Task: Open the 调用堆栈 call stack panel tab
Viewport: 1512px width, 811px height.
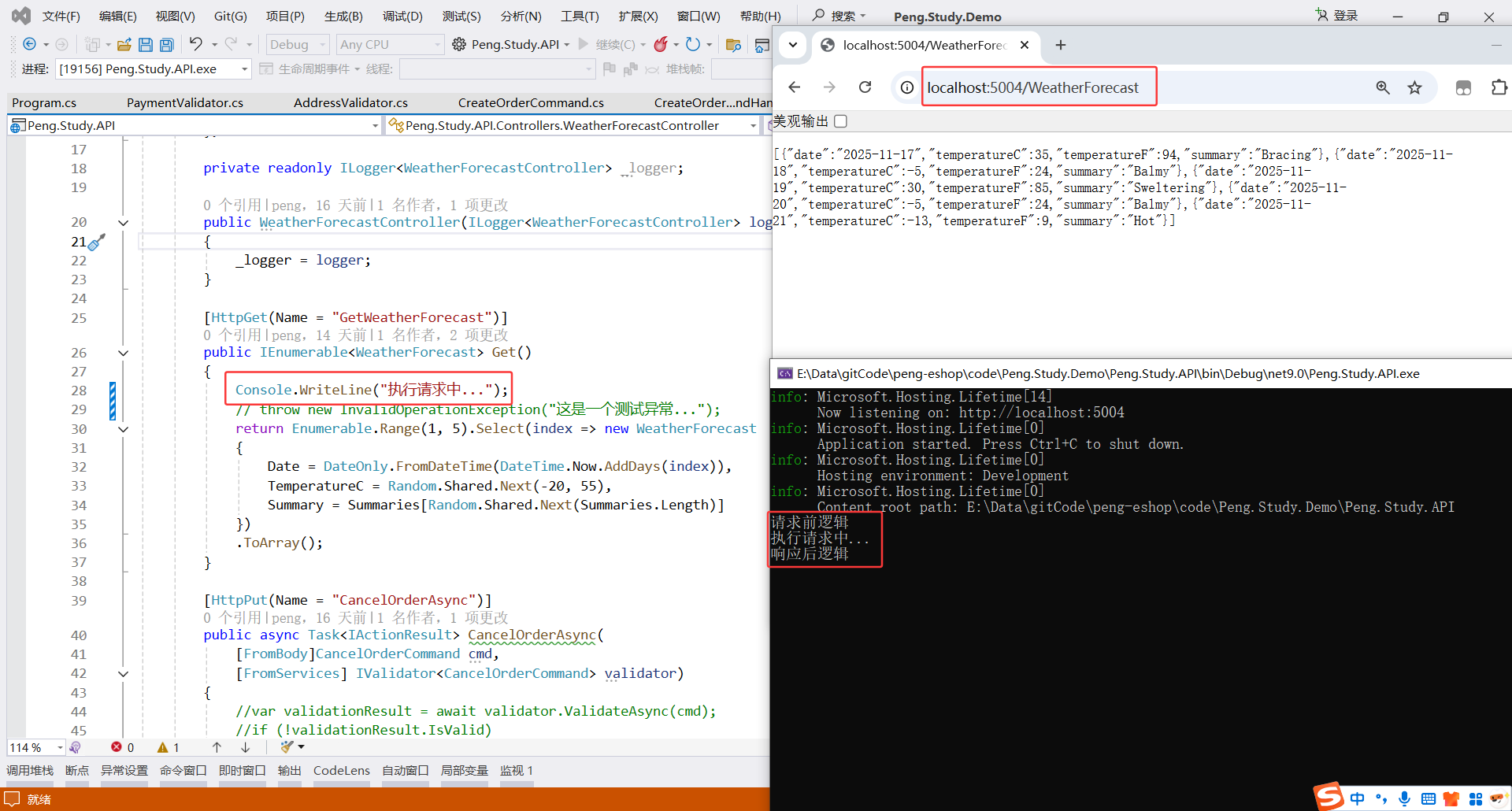Action: pos(30,770)
